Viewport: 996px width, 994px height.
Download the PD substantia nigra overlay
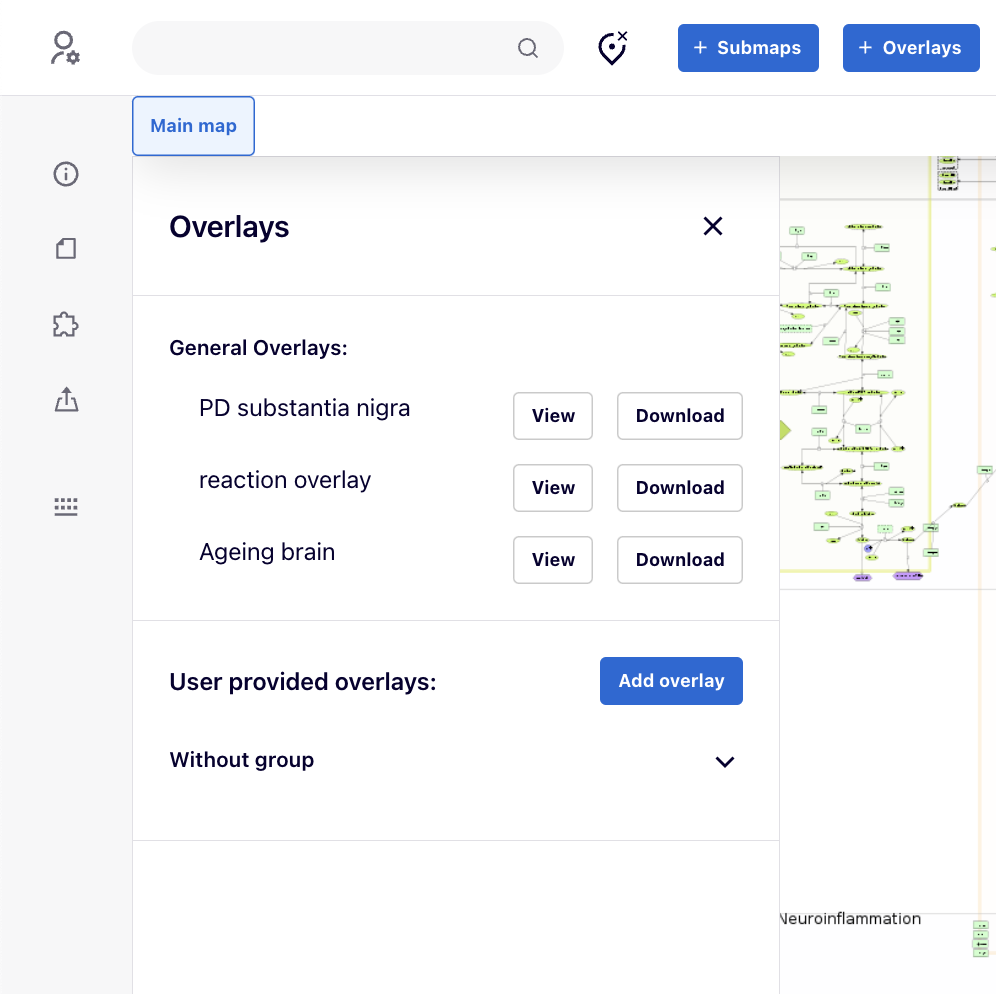[x=680, y=416]
